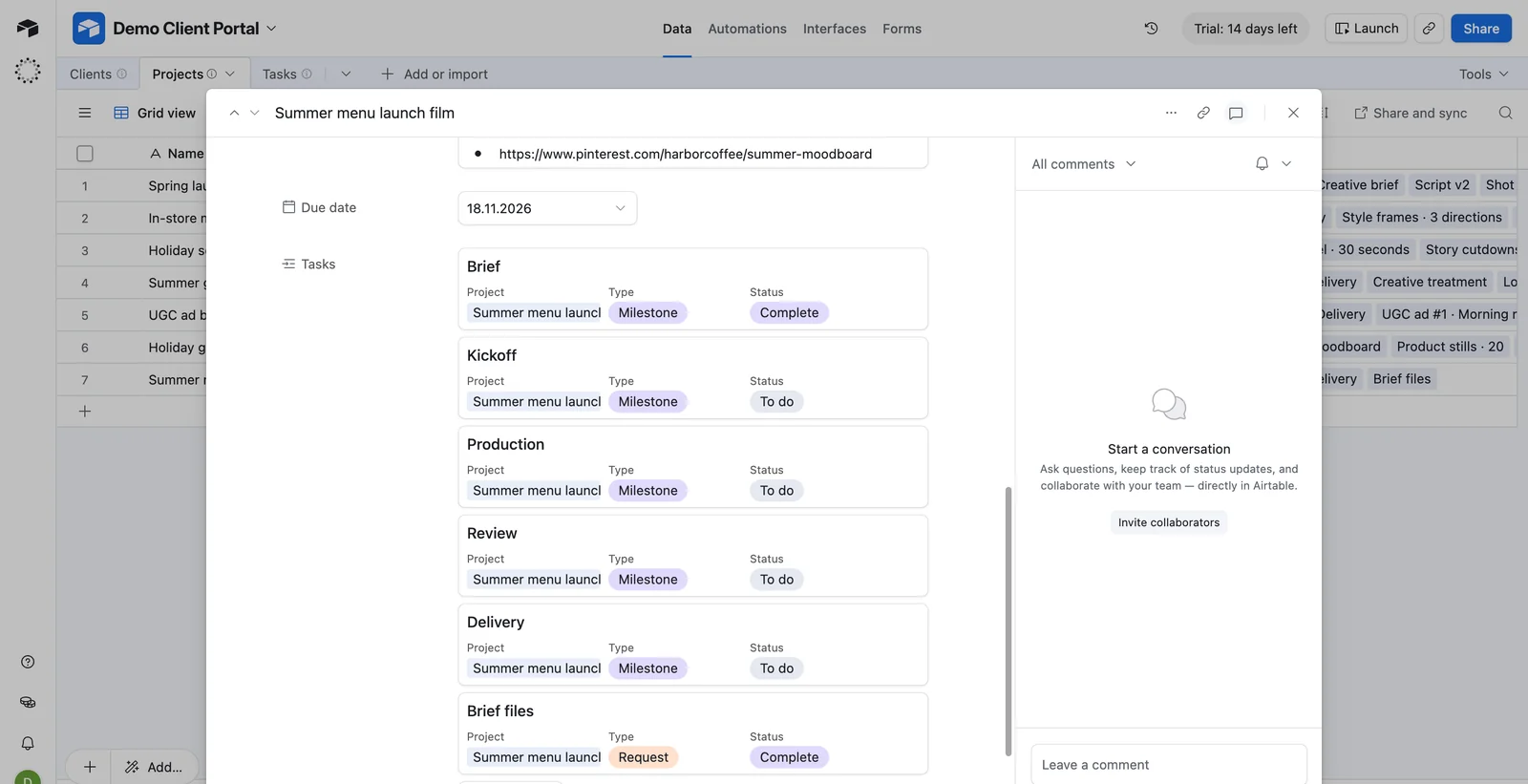Open help question mark icon in sidebar
Image resolution: width=1528 pixels, height=784 pixels.
[x=28, y=662]
